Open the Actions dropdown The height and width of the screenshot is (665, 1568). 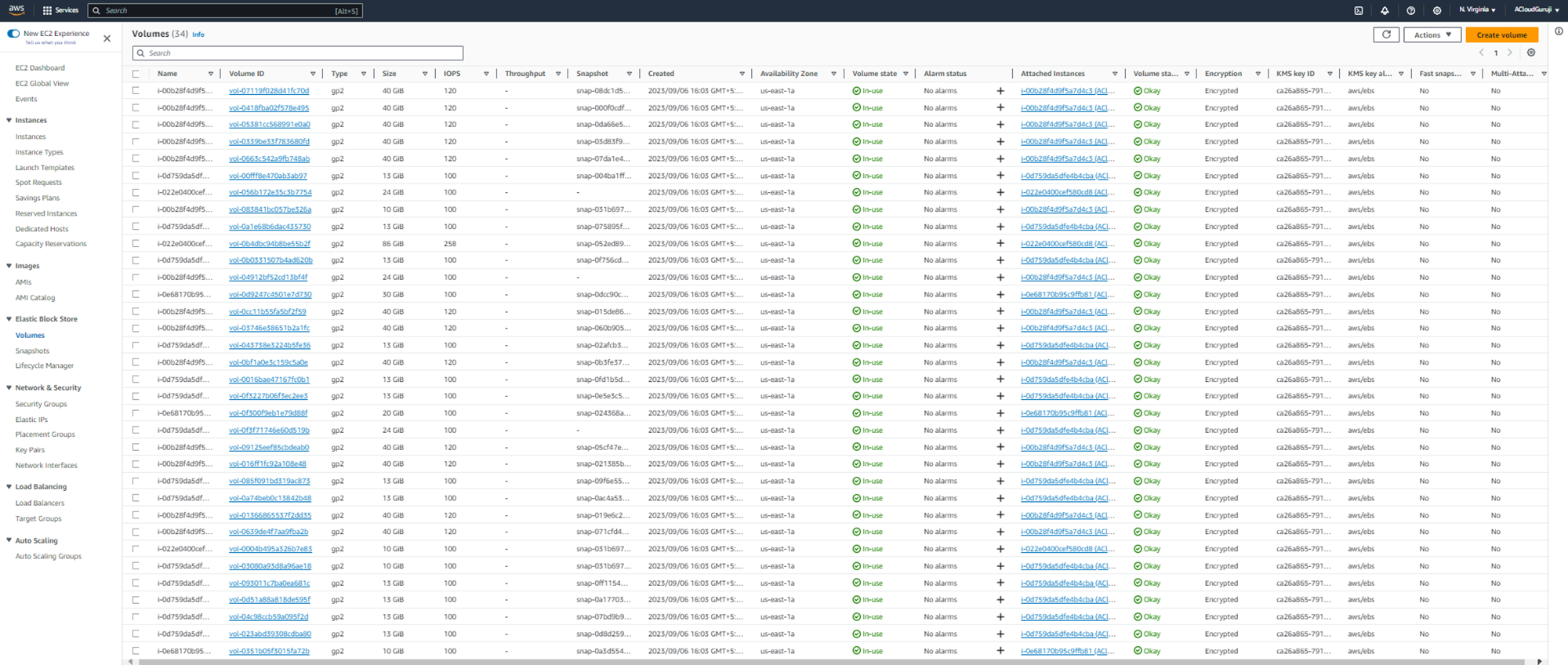tap(1432, 35)
